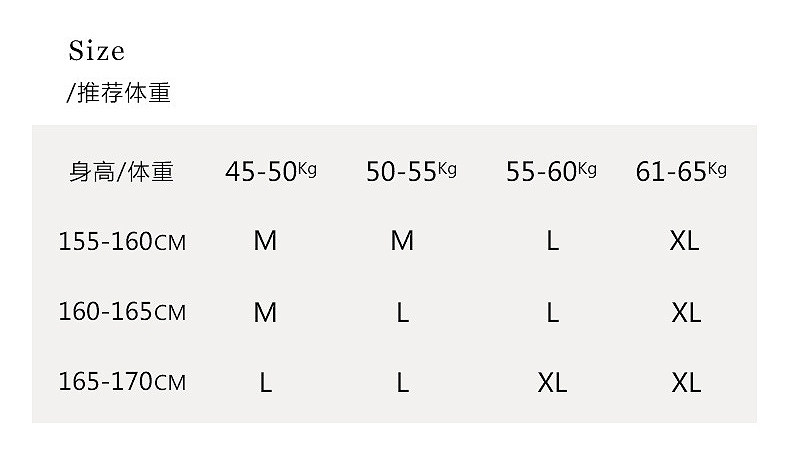Screen dimensions: 790x464
Task: Click size M for 155-160CM at 50-55Kg
Action: click(x=402, y=241)
